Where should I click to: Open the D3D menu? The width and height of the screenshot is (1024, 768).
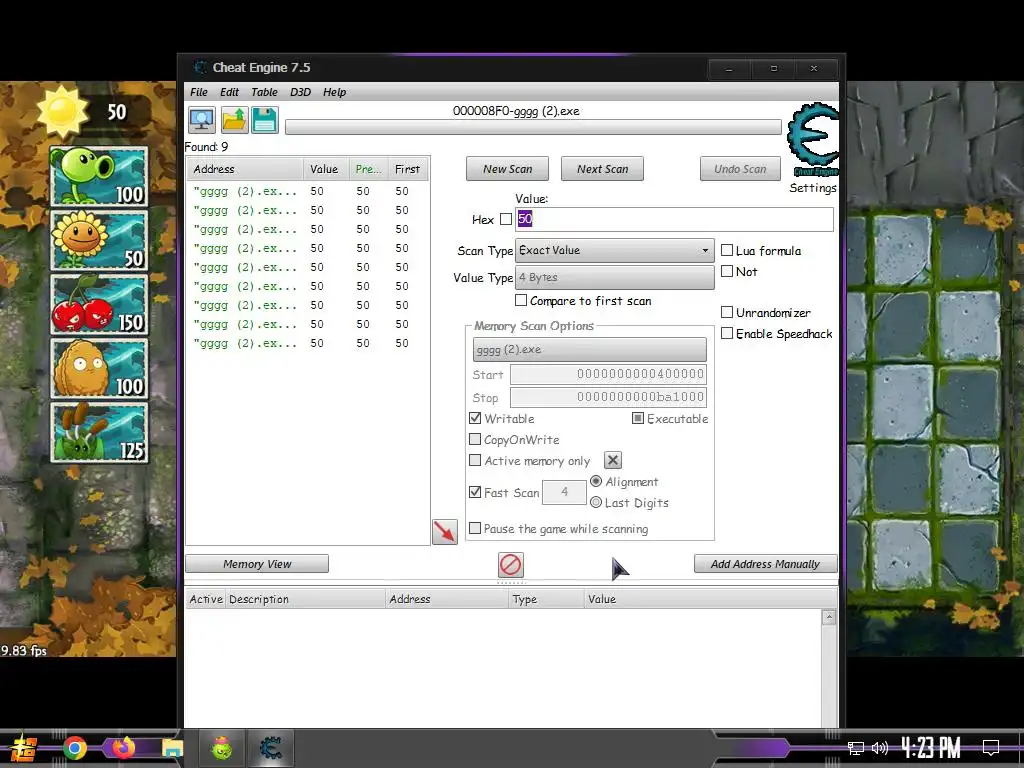pos(300,92)
